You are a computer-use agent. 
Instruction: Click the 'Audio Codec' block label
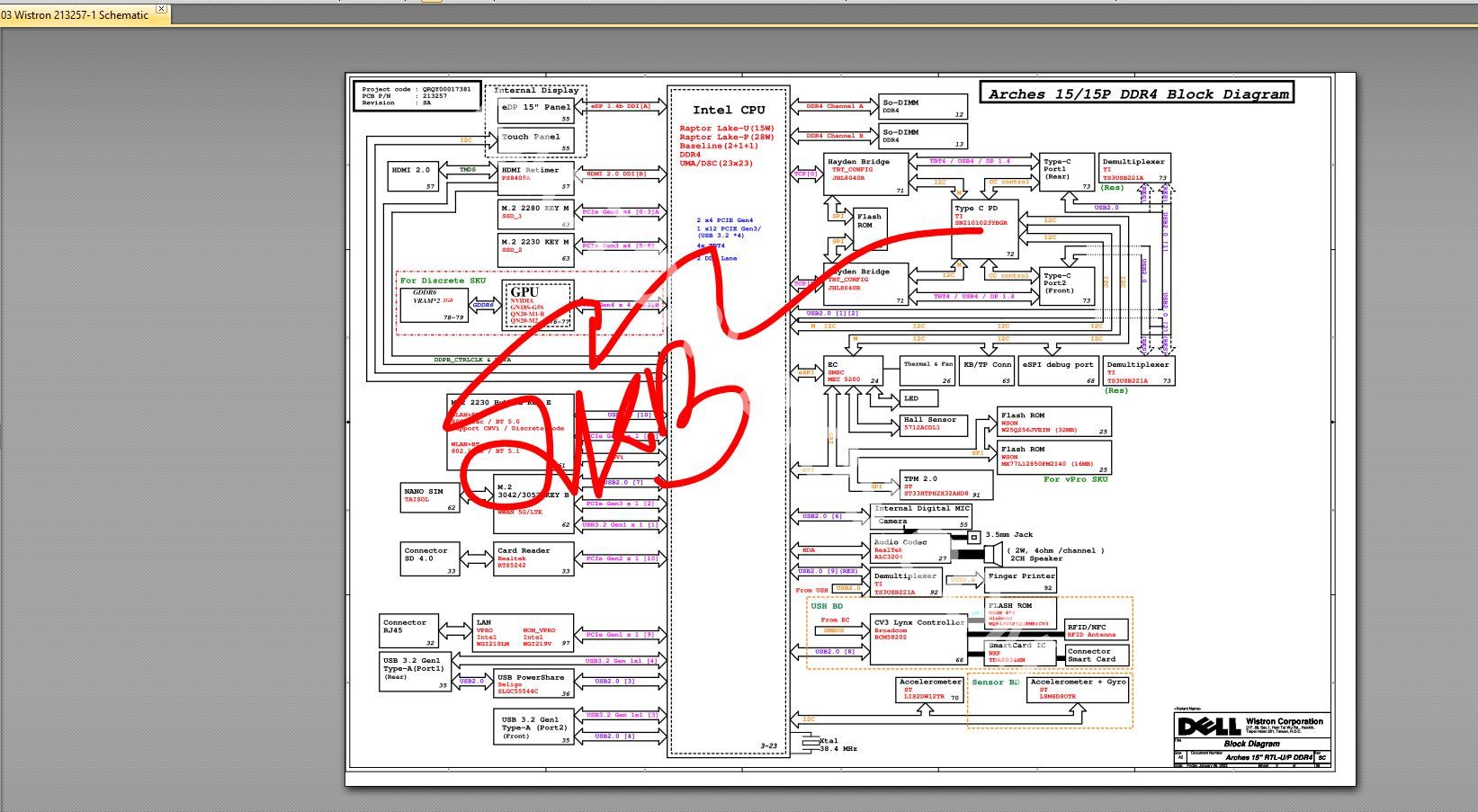900,542
